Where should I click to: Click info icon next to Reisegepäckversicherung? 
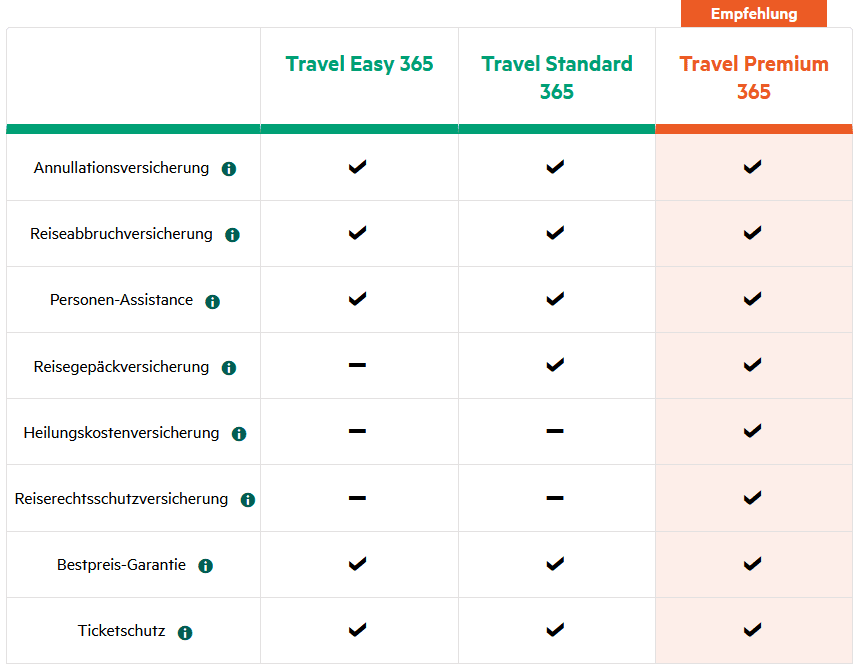(229, 368)
